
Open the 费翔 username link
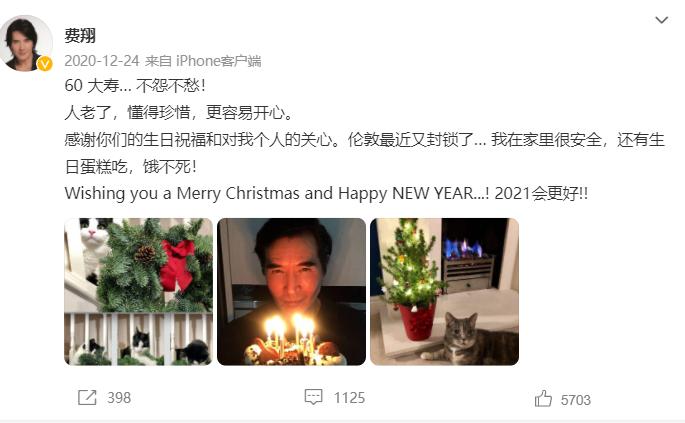(x=80, y=35)
